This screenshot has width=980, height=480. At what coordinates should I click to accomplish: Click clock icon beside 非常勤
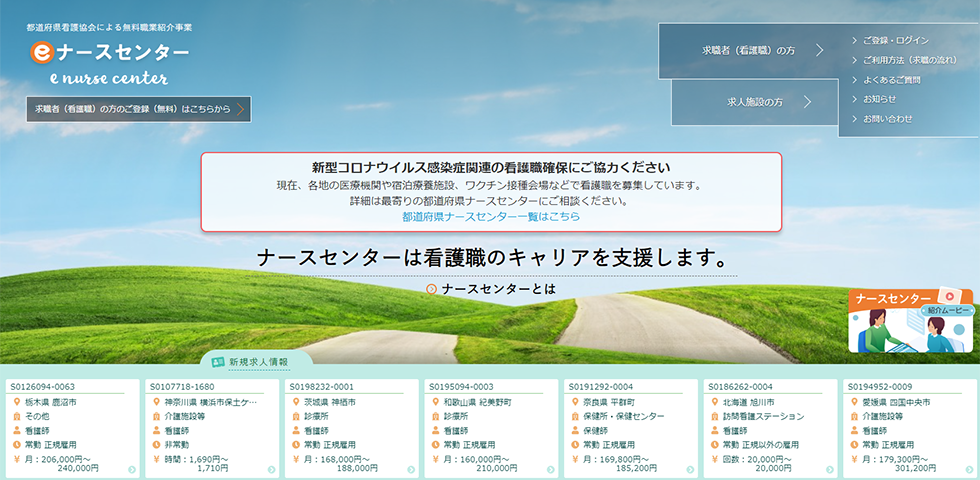157,445
